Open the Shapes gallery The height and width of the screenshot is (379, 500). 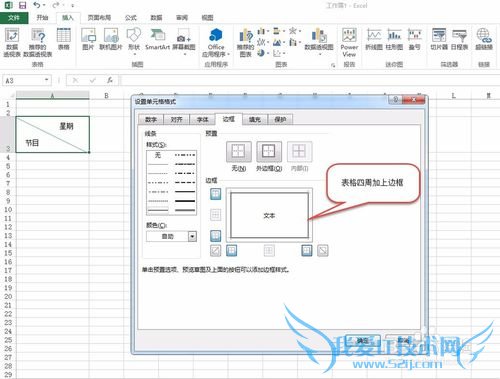coord(134,41)
